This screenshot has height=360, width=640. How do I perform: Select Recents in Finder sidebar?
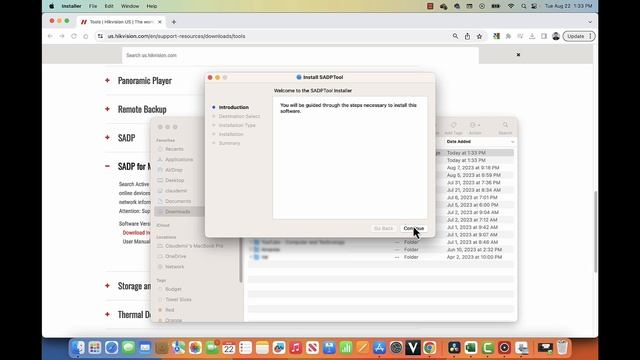click(x=174, y=149)
